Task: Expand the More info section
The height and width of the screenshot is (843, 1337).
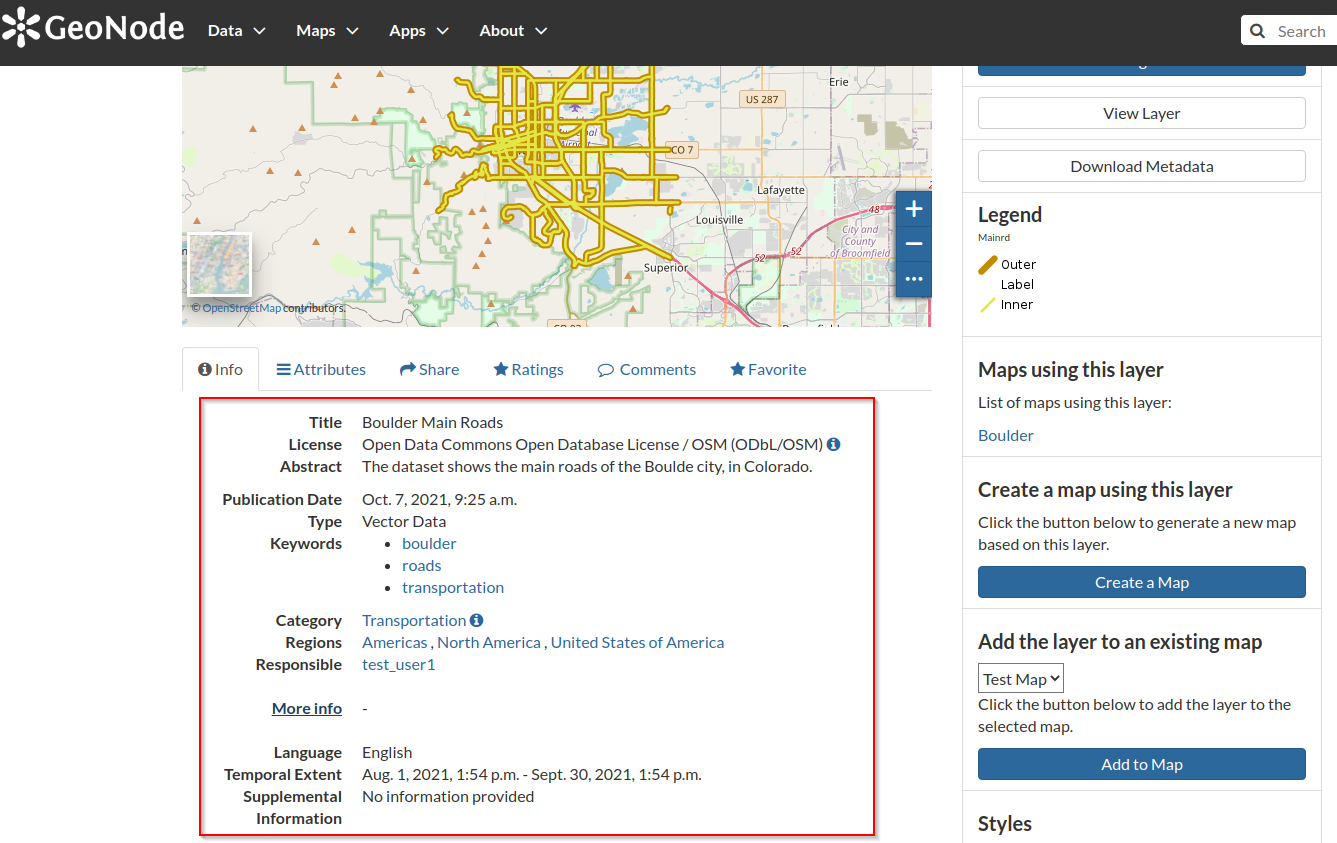Action: [307, 708]
